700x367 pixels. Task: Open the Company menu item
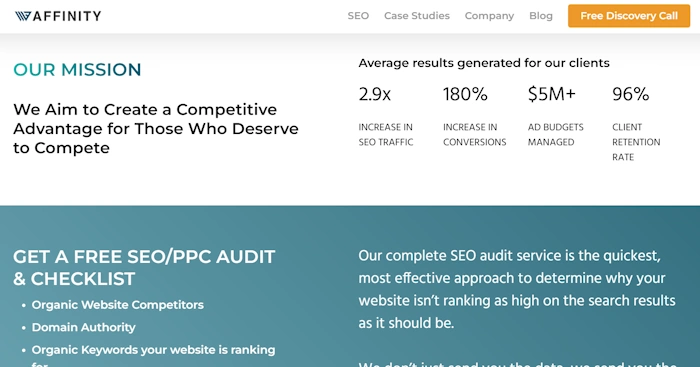[489, 16]
